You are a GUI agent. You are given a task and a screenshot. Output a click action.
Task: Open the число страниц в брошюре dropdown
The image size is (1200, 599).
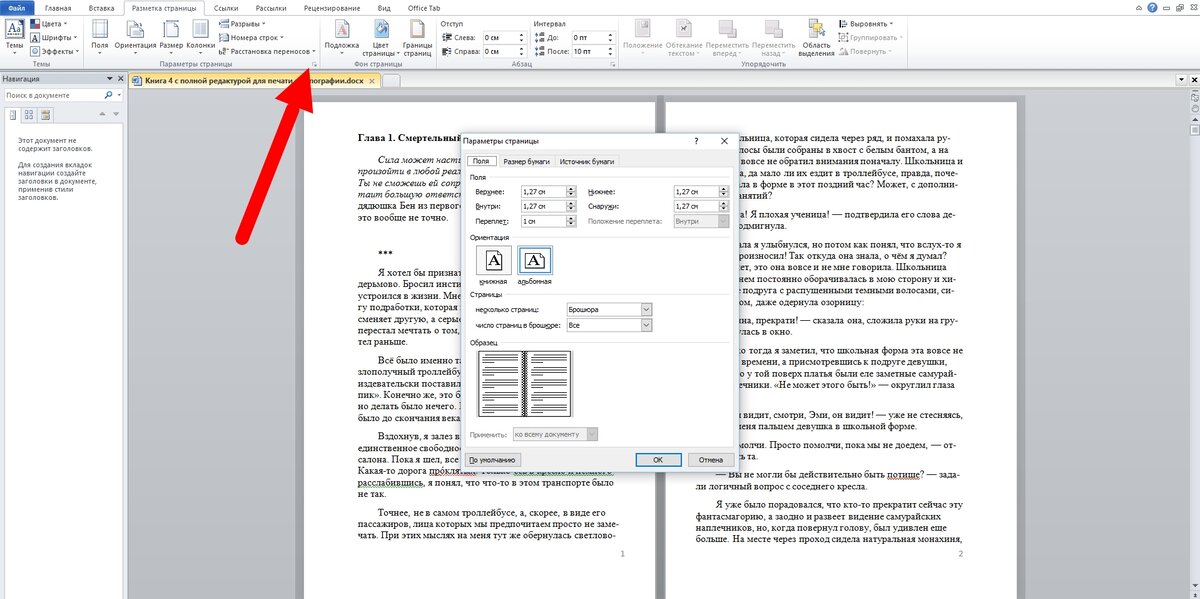(644, 324)
